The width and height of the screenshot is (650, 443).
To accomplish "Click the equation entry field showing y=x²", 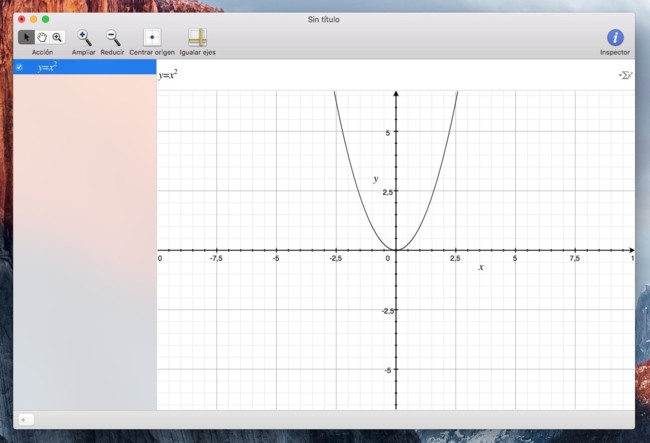I will pyautogui.click(x=386, y=75).
